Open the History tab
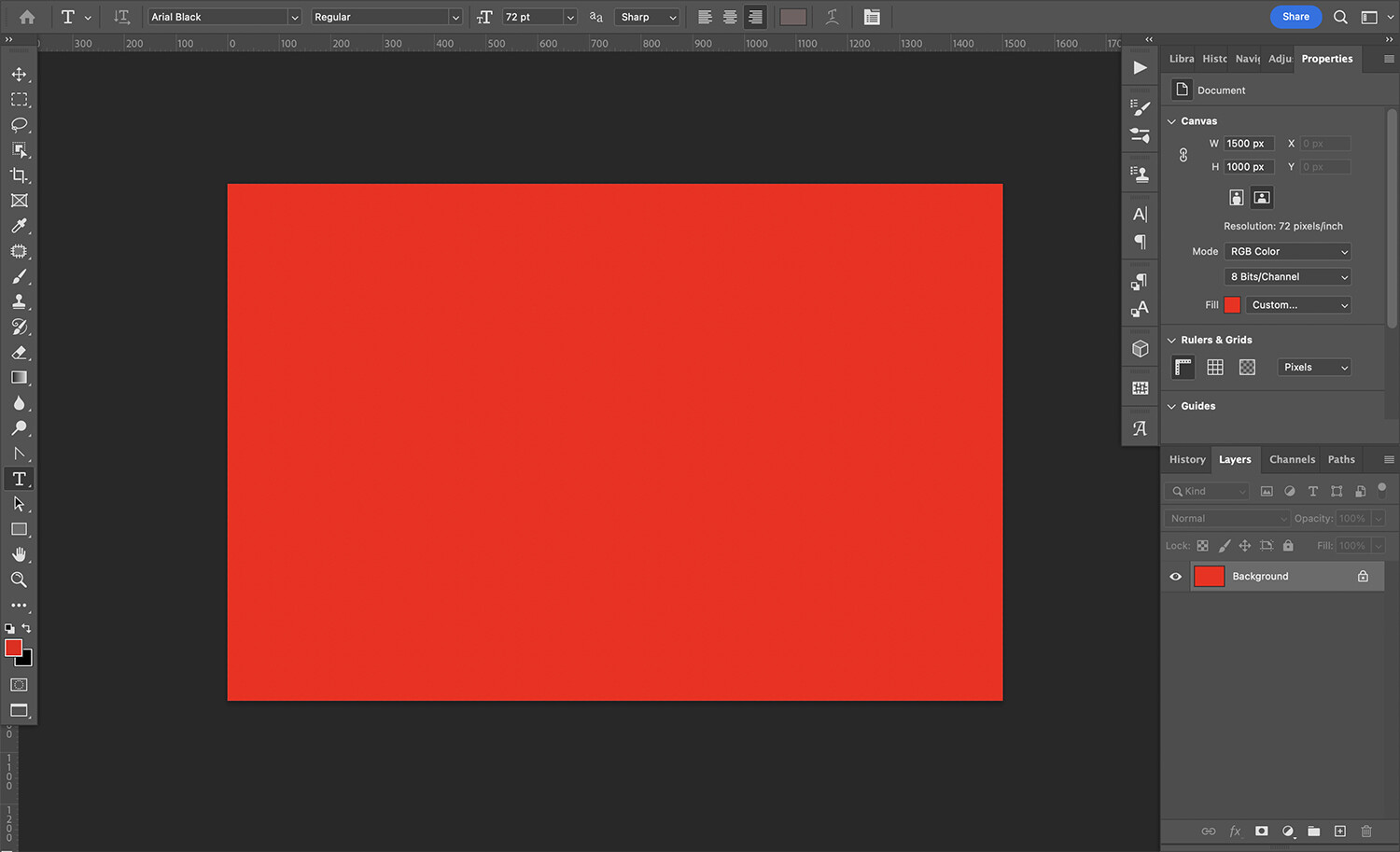 point(1187,459)
